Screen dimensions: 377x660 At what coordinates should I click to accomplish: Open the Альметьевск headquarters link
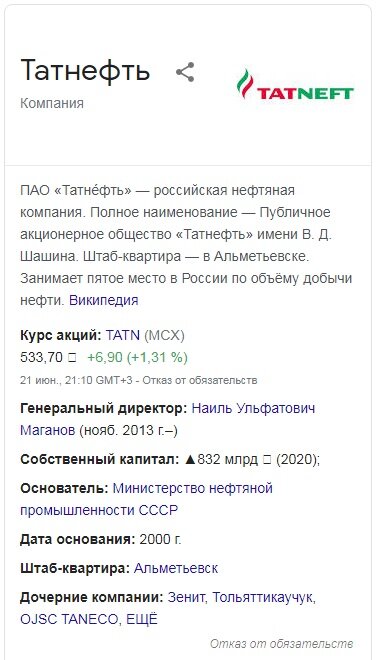pos(176,568)
